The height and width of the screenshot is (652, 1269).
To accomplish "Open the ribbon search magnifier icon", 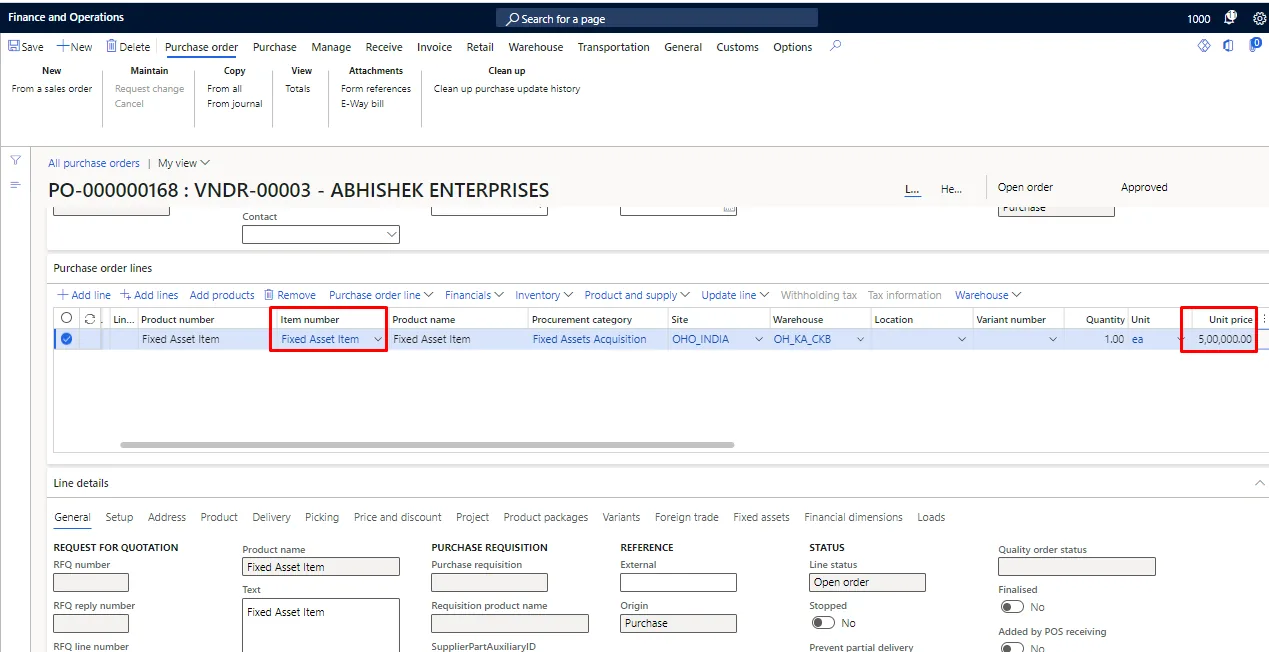I will [x=836, y=46].
